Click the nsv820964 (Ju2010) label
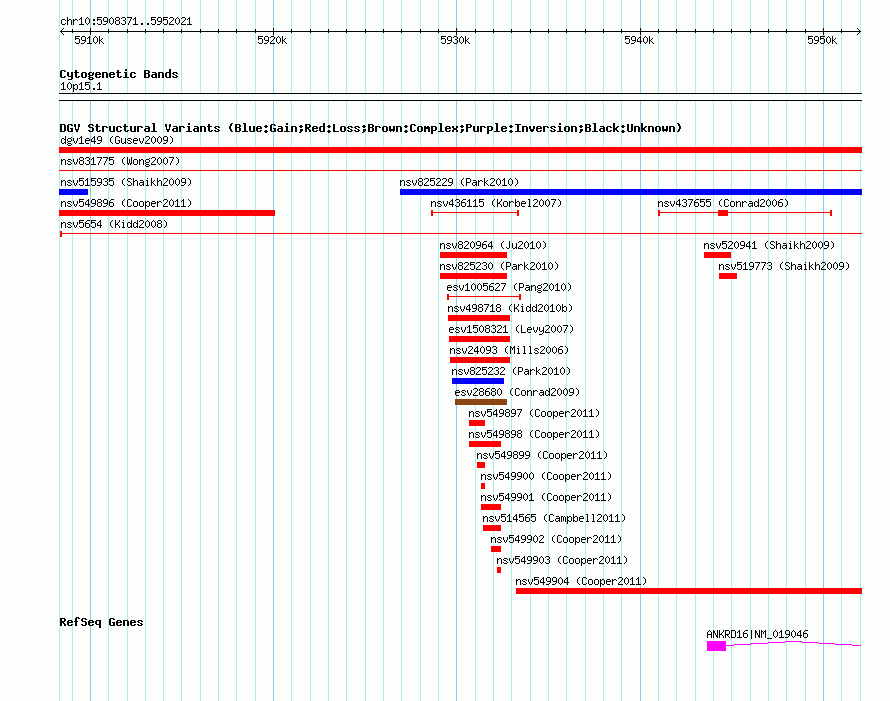This screenshot has width=890, height=701. [x=493, y=245]
